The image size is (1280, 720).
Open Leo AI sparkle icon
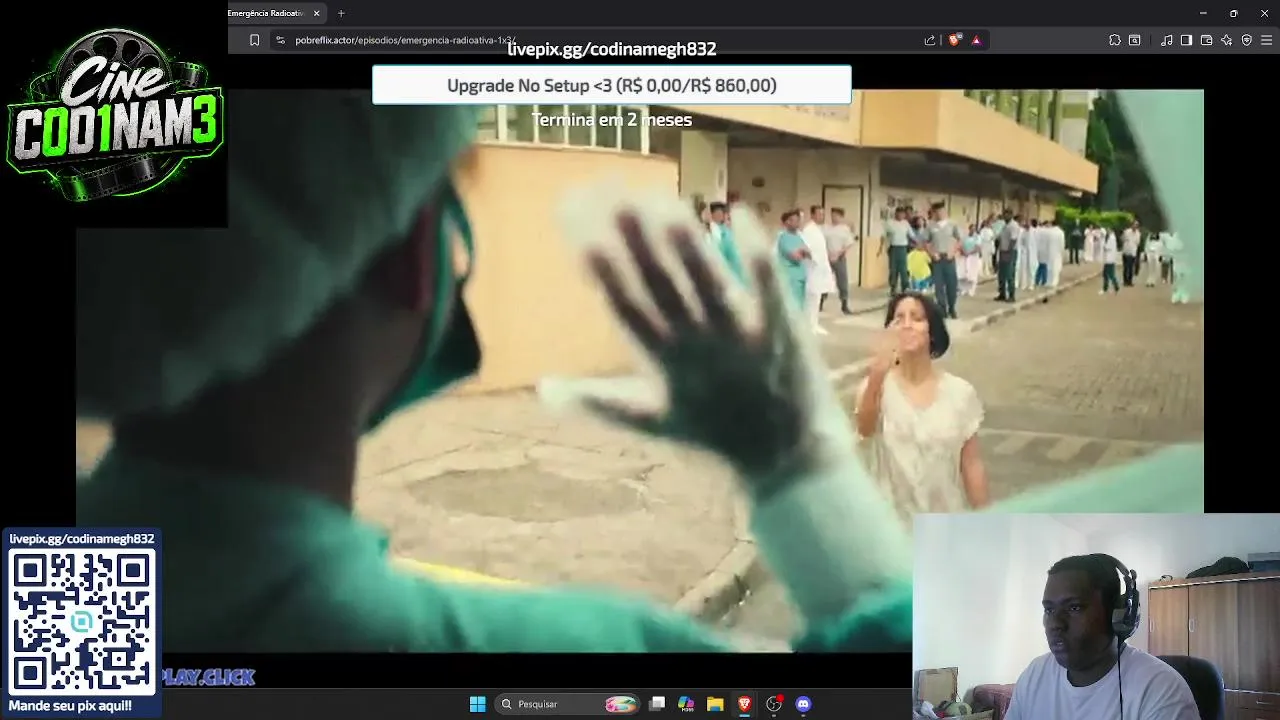click(x=1226, y=40)
